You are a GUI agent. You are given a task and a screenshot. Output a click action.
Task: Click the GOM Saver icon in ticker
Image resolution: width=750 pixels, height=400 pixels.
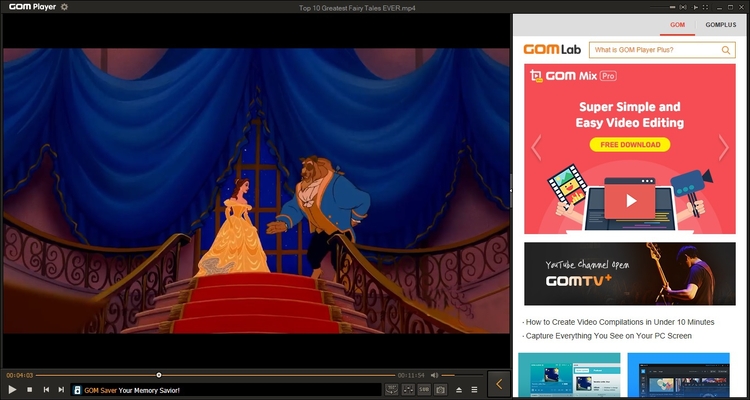point(77,390)
